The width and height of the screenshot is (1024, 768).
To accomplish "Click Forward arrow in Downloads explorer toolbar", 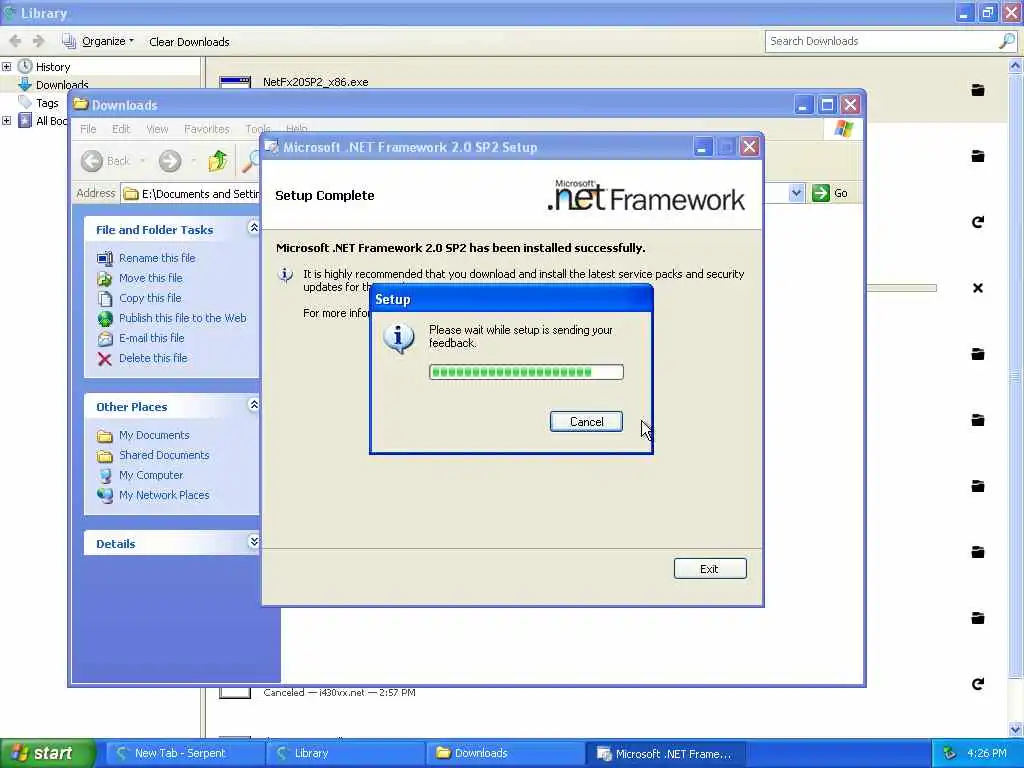I will click(170, 161).
